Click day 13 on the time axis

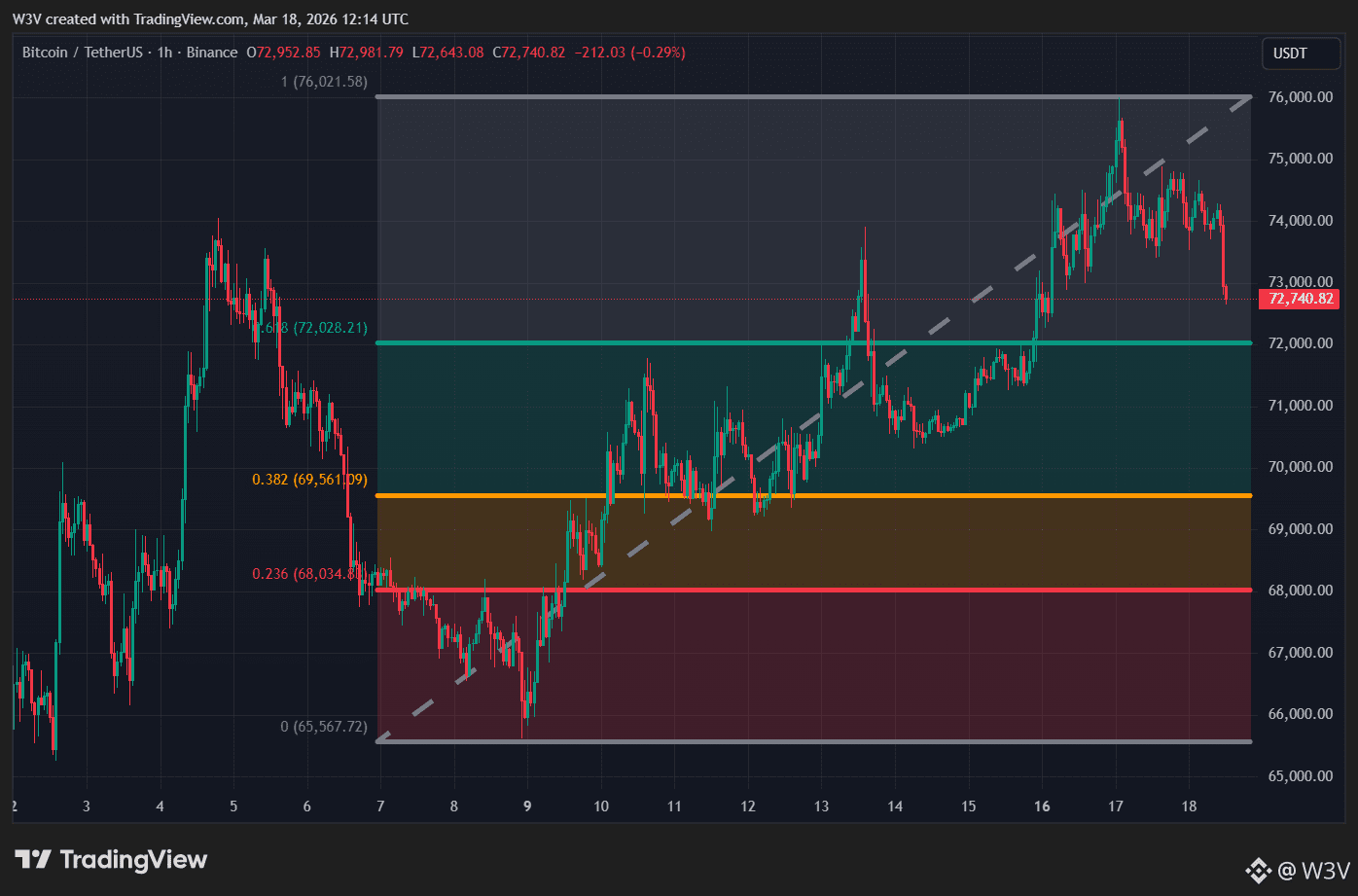(821, 806)
